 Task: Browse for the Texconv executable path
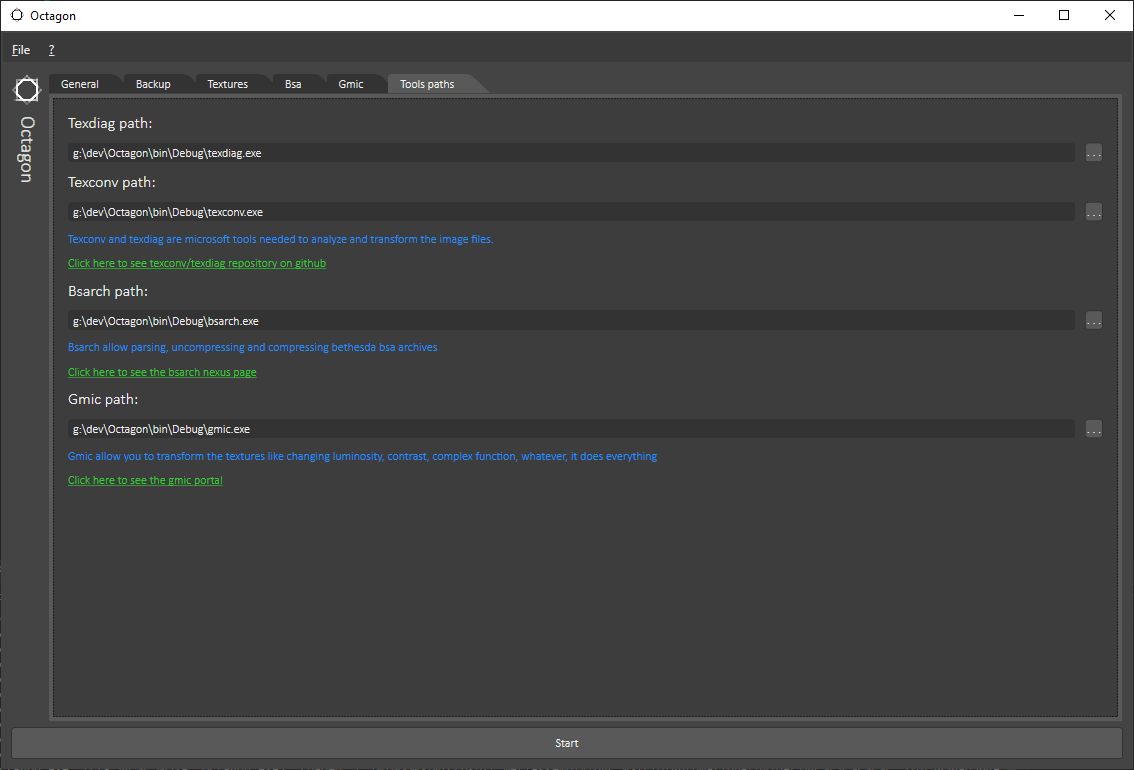tap(1093, 212)
